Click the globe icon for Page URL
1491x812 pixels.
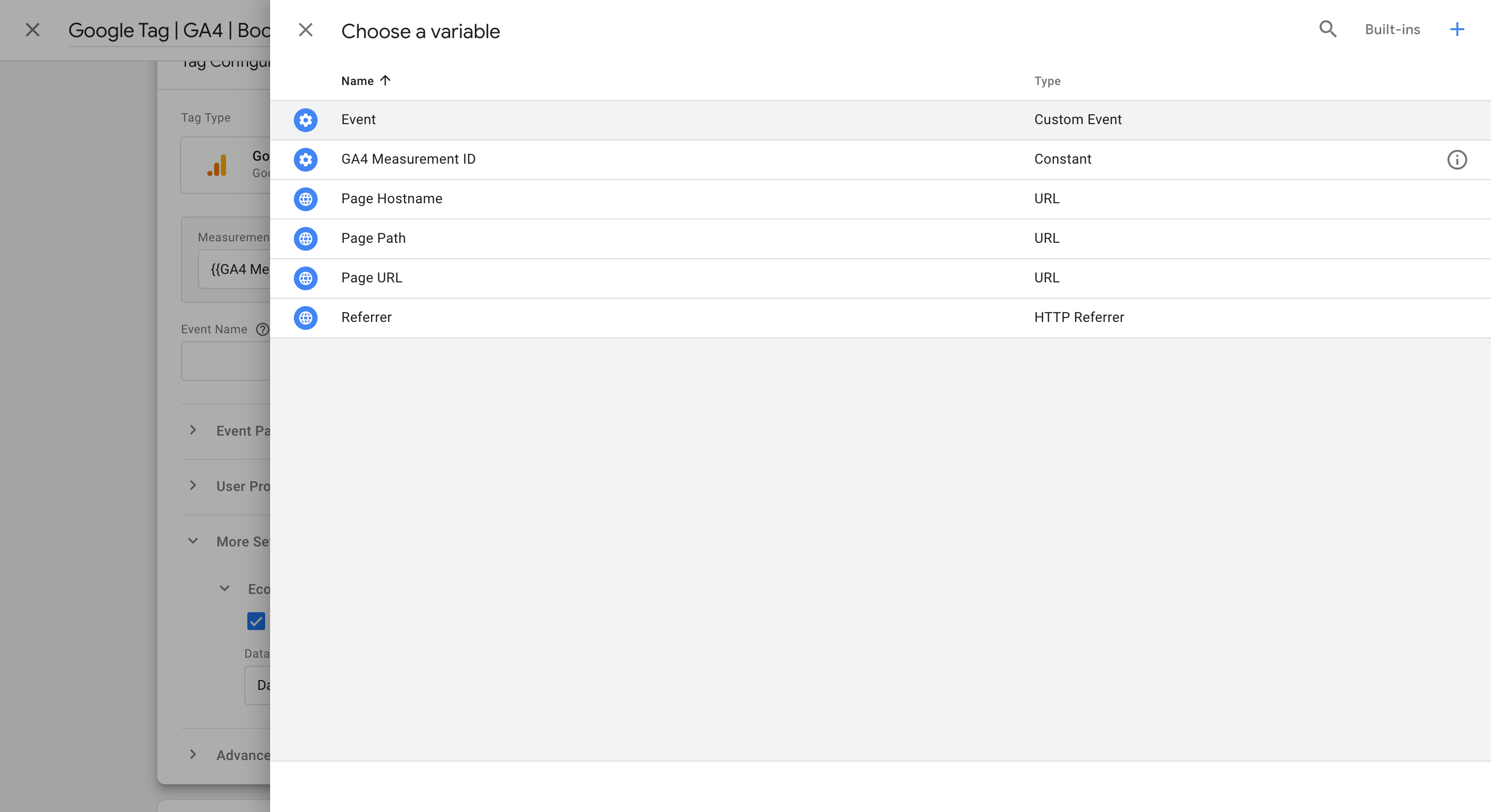[306, 278]
